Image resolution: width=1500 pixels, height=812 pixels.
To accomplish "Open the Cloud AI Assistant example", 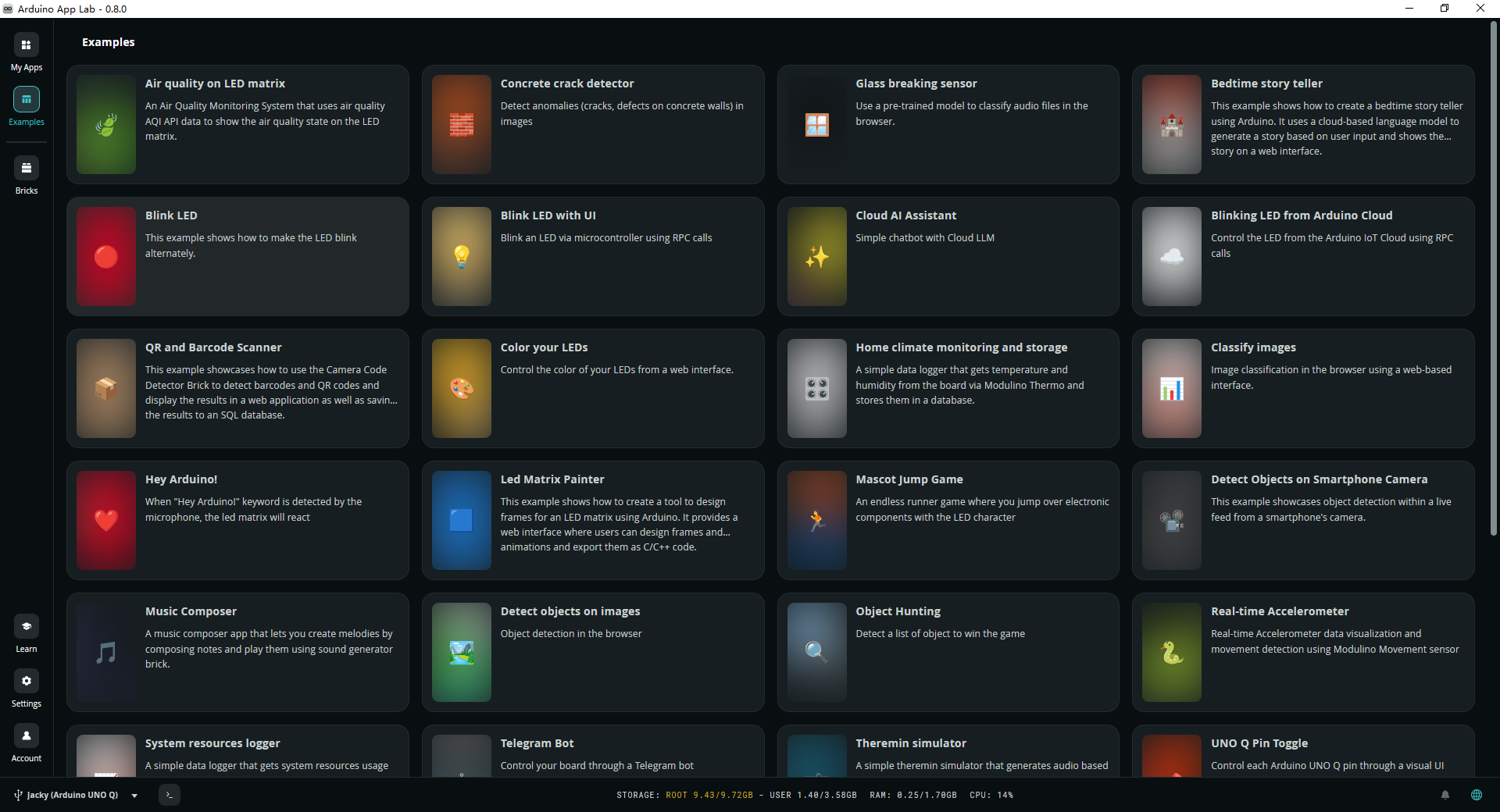I will coord(948,256).
